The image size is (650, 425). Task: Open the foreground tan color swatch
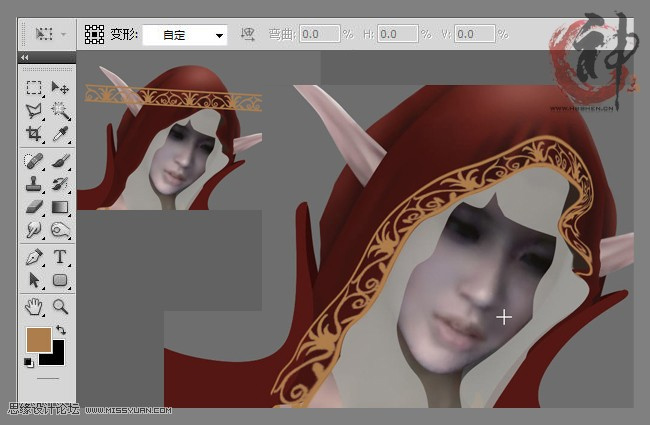point(39,340)
